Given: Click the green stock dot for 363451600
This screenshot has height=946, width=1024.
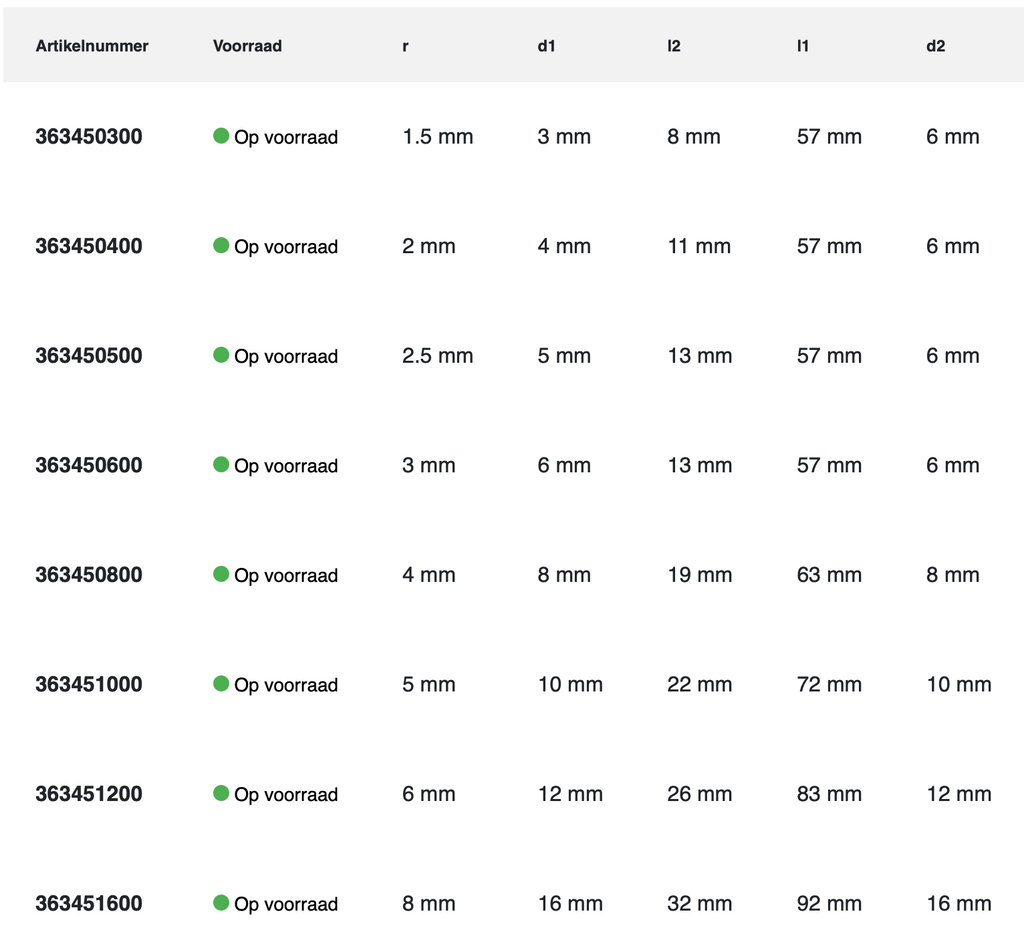Looking at the screenshot, I should [x=221, y=902].
